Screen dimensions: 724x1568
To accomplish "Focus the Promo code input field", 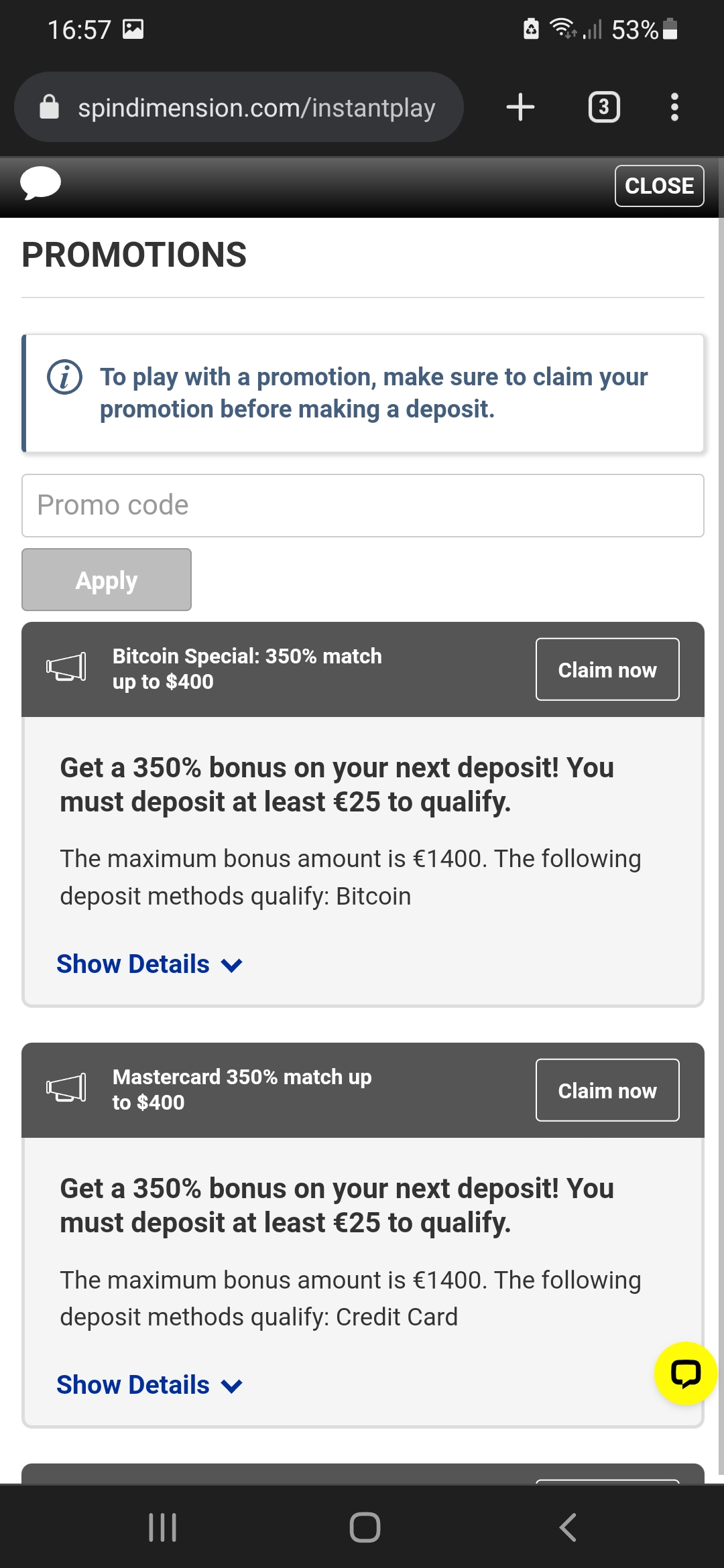I will [362, 505].
